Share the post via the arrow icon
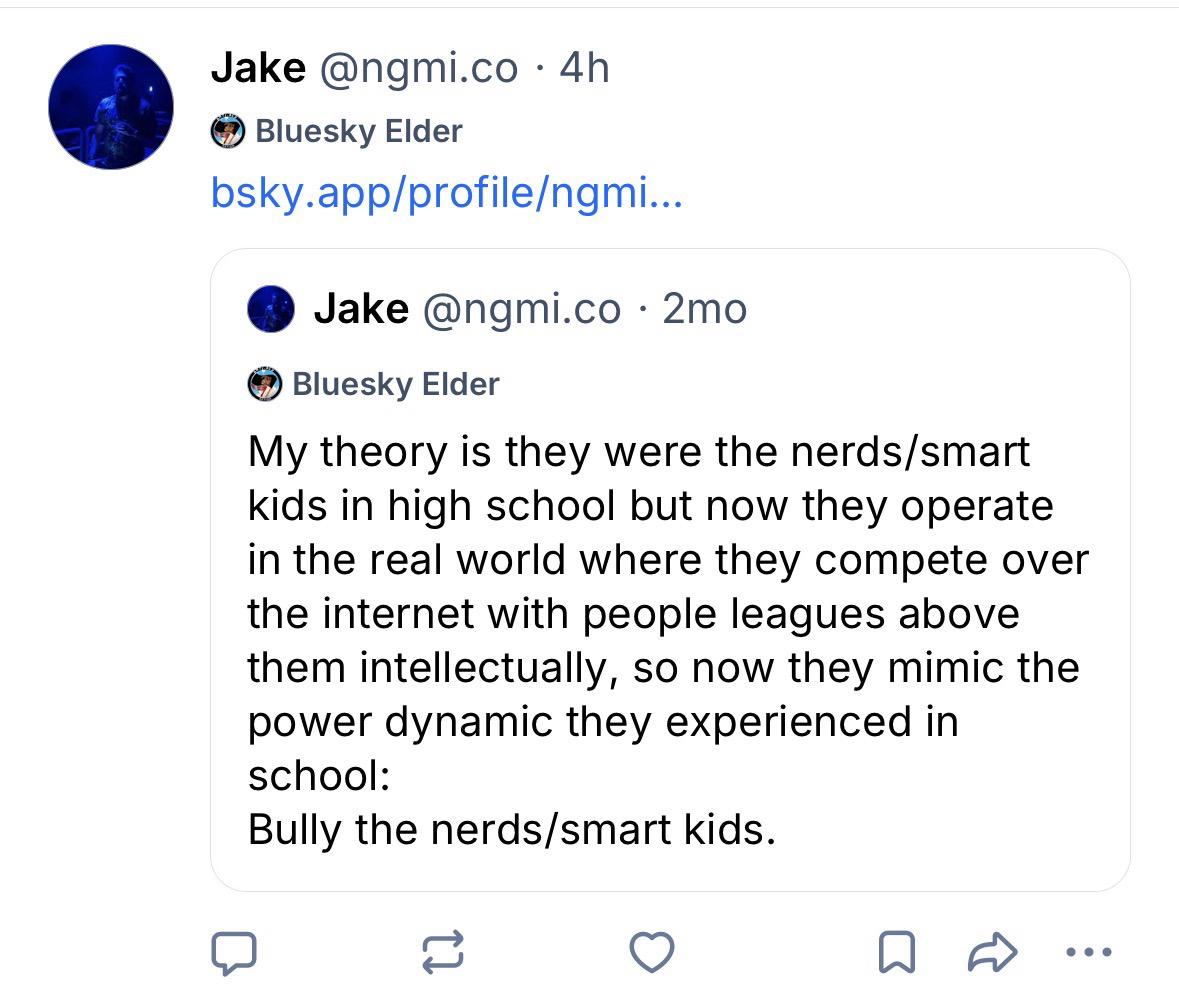Screen dimensions: 1179x994 (994, 952)
